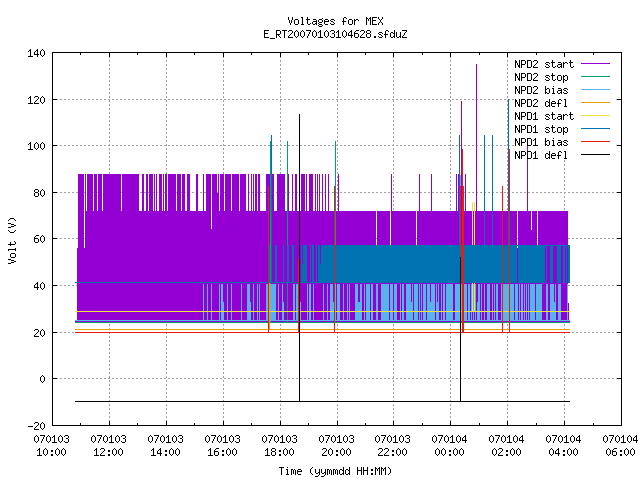This screenshot has width=640, height=480.
Task: Click the x-axis tick label '20:00'
Action: 336,452
